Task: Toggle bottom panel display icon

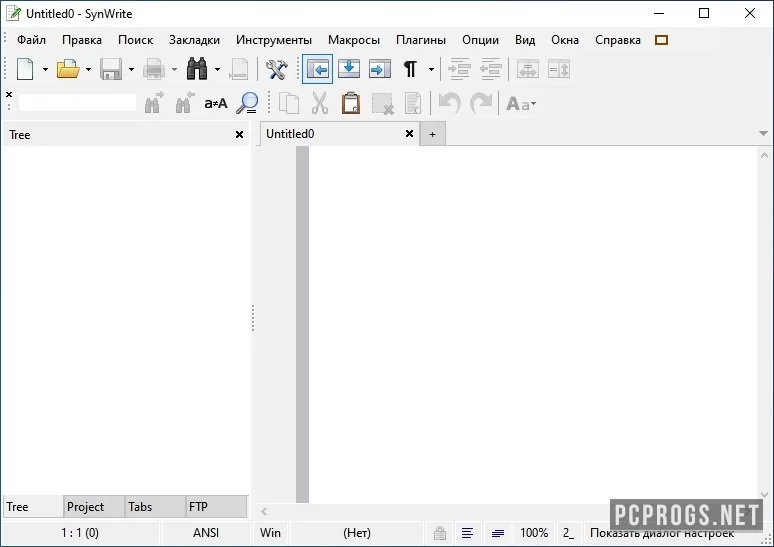Action: 349,69
